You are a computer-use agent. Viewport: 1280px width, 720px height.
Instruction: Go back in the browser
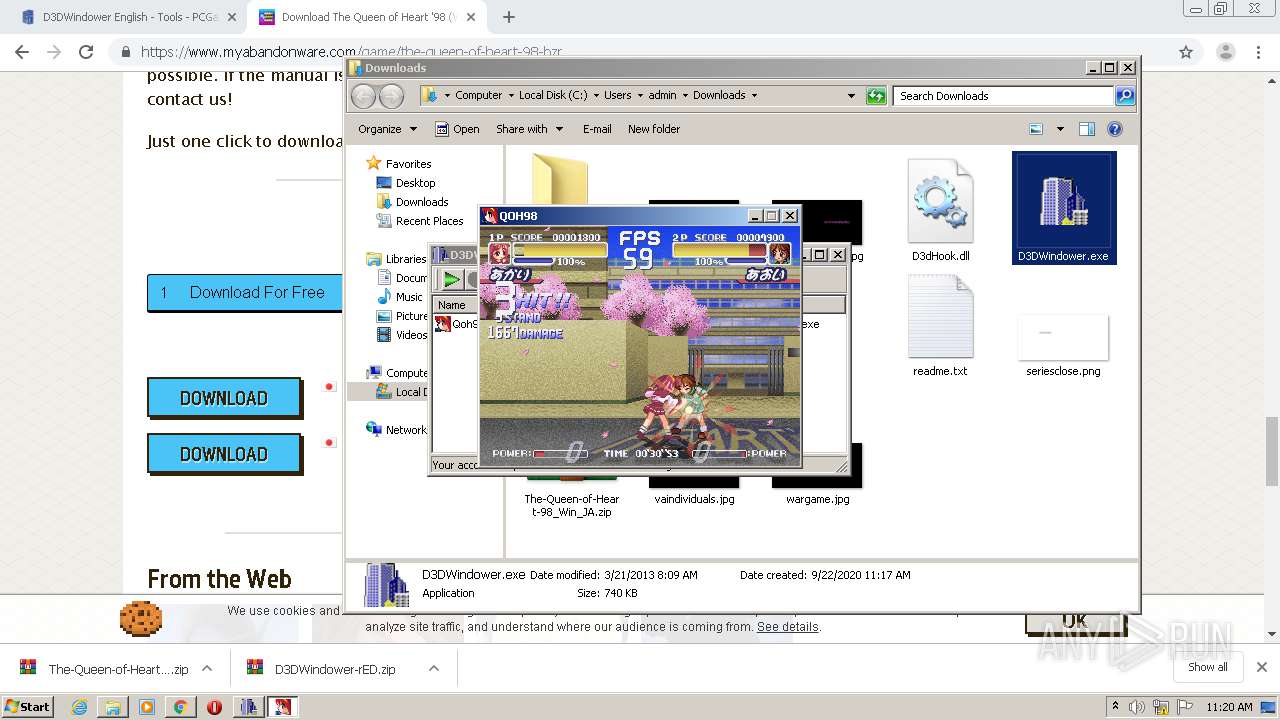(x=22, y=52)
